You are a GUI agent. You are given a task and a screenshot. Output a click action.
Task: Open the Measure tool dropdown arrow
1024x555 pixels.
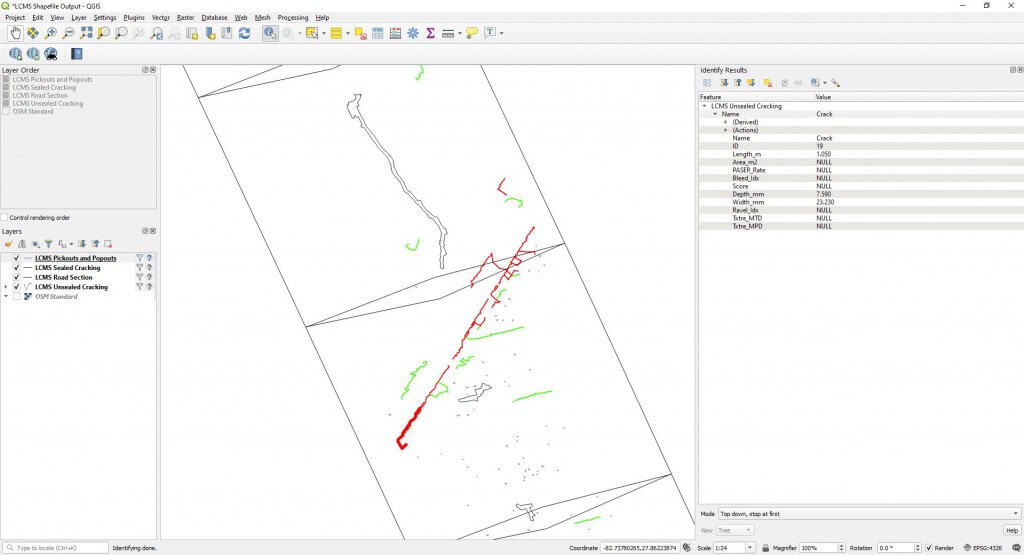point(460,33)
